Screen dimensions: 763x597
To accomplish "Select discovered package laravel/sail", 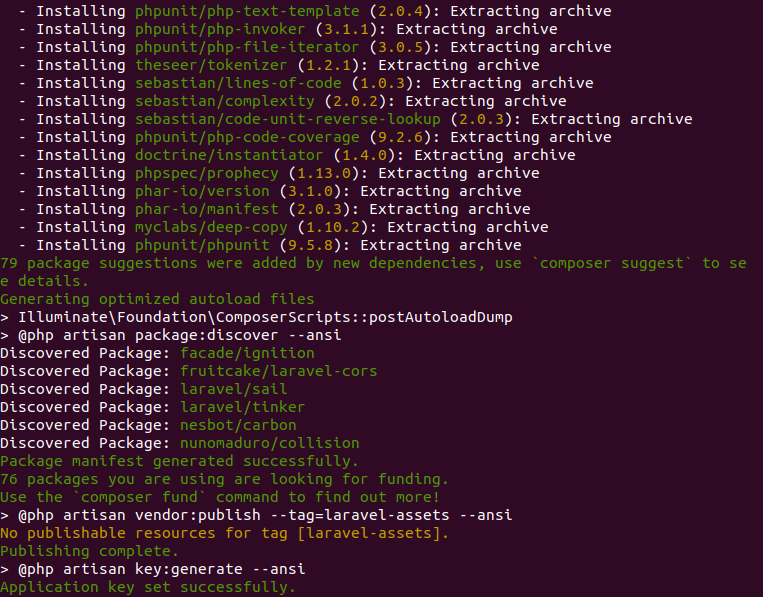I will pos(234,389).
